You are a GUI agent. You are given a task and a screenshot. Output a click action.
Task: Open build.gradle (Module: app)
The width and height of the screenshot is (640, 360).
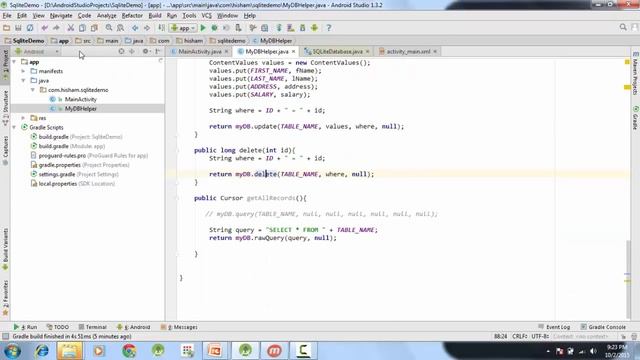[72, 146]
